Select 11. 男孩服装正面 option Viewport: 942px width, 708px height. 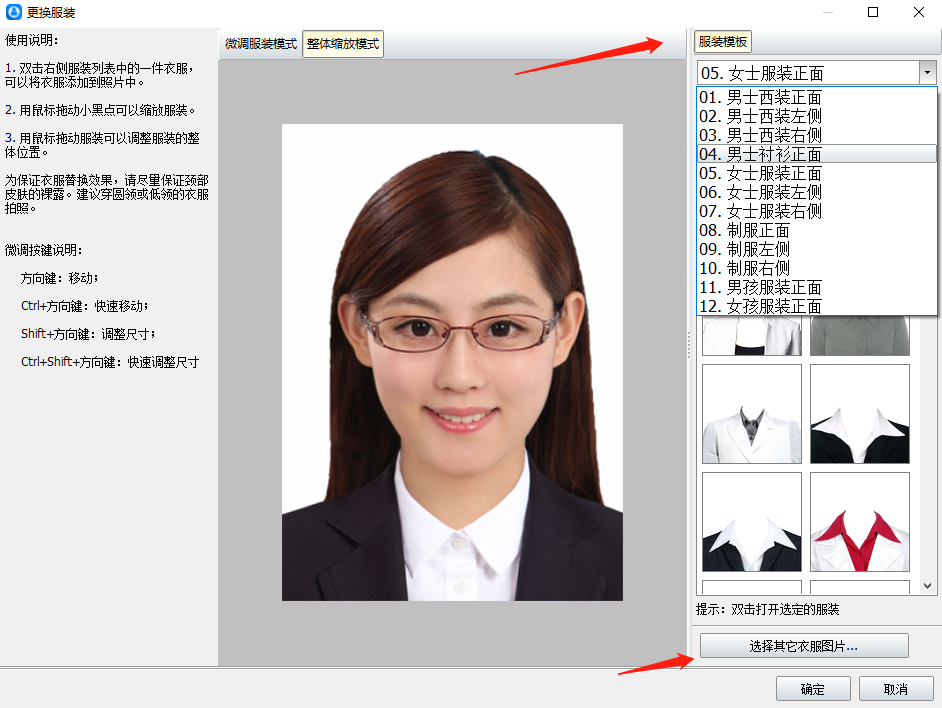tap(817, 287)
